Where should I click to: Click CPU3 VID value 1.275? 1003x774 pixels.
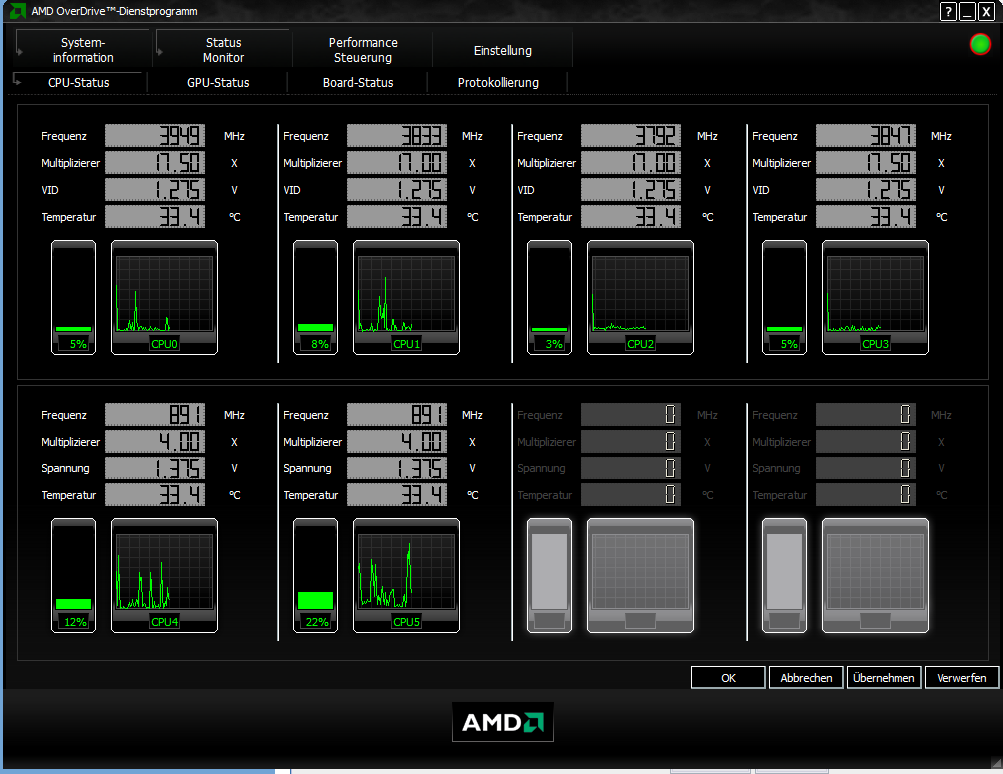click(x=866, y=189)
